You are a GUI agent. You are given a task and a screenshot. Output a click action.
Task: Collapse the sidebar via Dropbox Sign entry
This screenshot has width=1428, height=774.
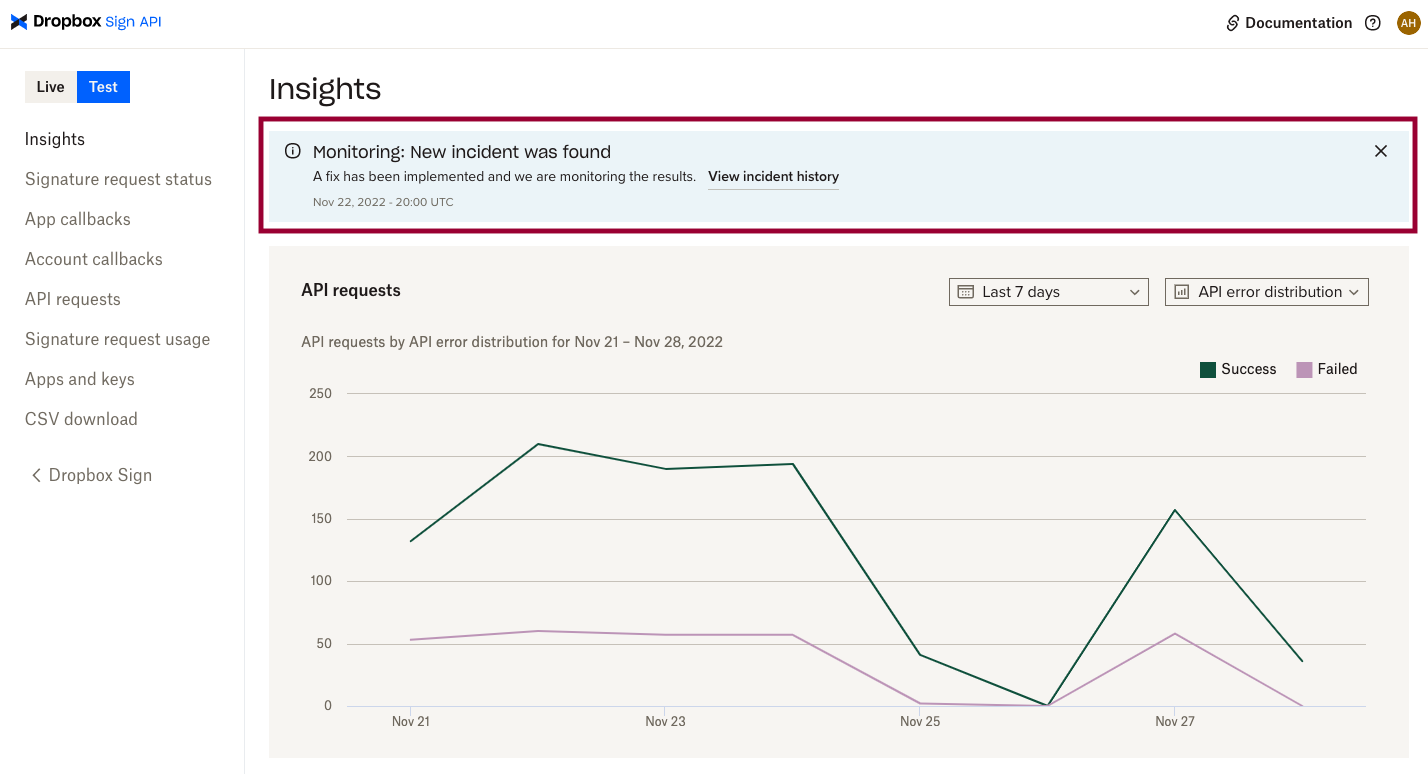(x=98, y=475)
